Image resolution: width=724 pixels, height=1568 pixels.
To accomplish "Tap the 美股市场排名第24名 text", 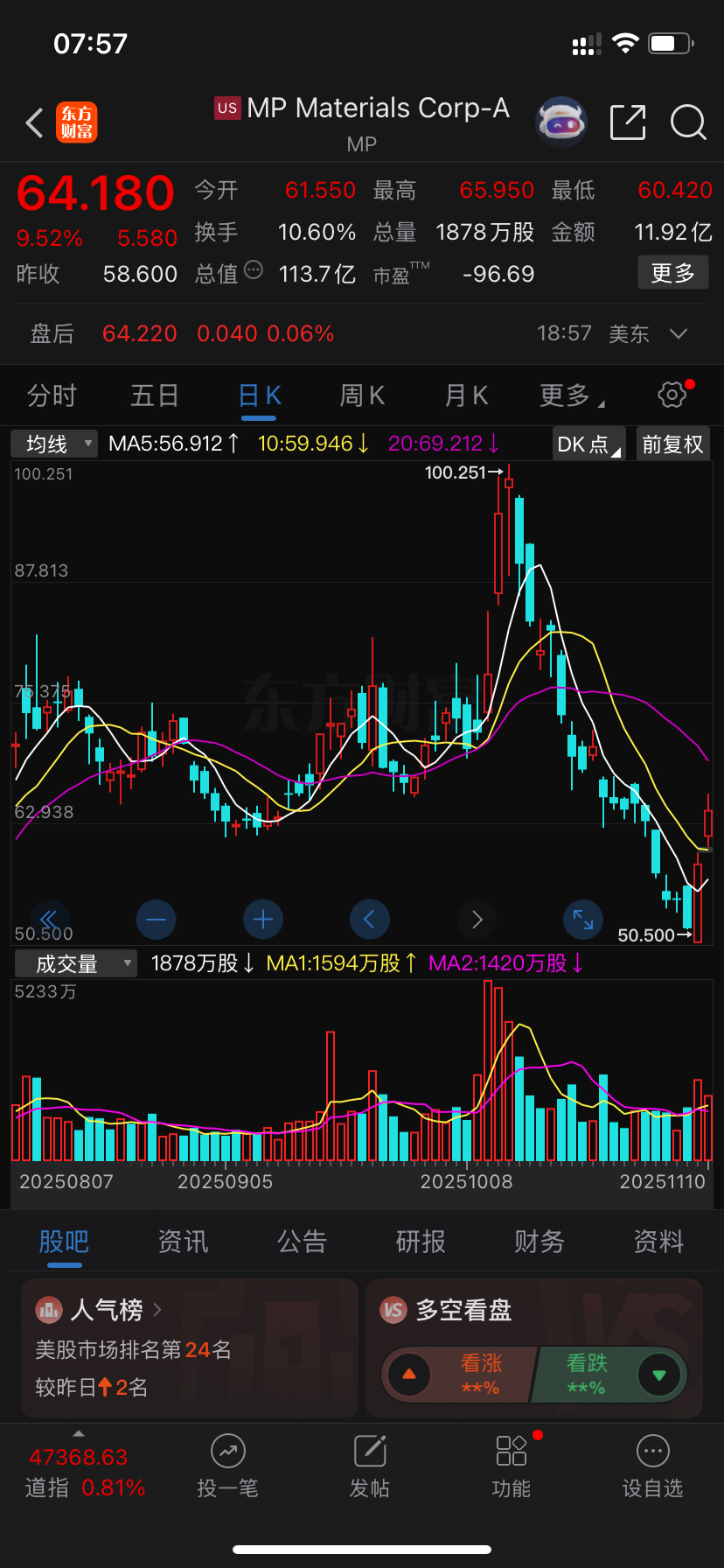I will point(133,1349).
